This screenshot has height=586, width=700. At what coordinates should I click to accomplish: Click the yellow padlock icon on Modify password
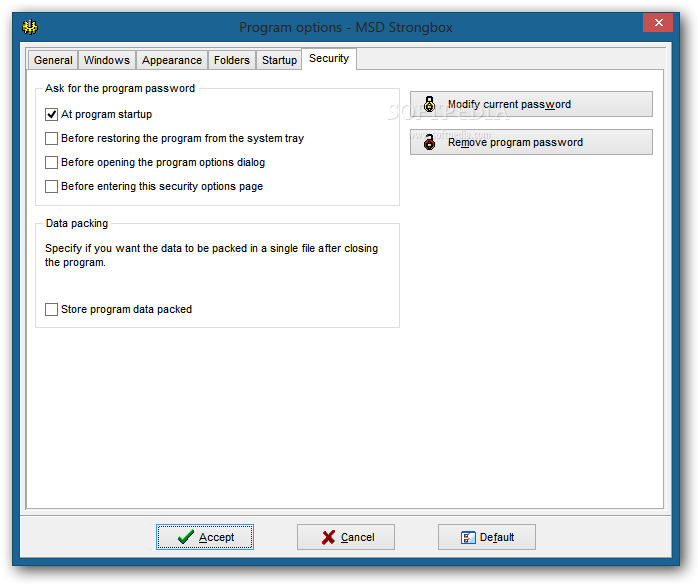pyautogui.click(x=429, y=104)
